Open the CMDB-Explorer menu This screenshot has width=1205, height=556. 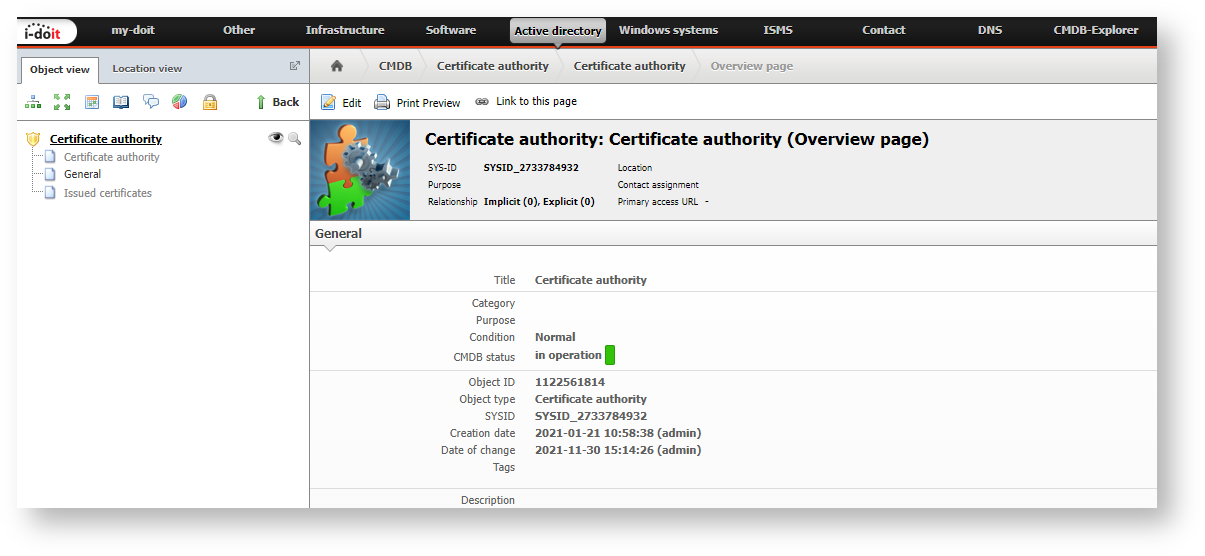click(1096, 30)
